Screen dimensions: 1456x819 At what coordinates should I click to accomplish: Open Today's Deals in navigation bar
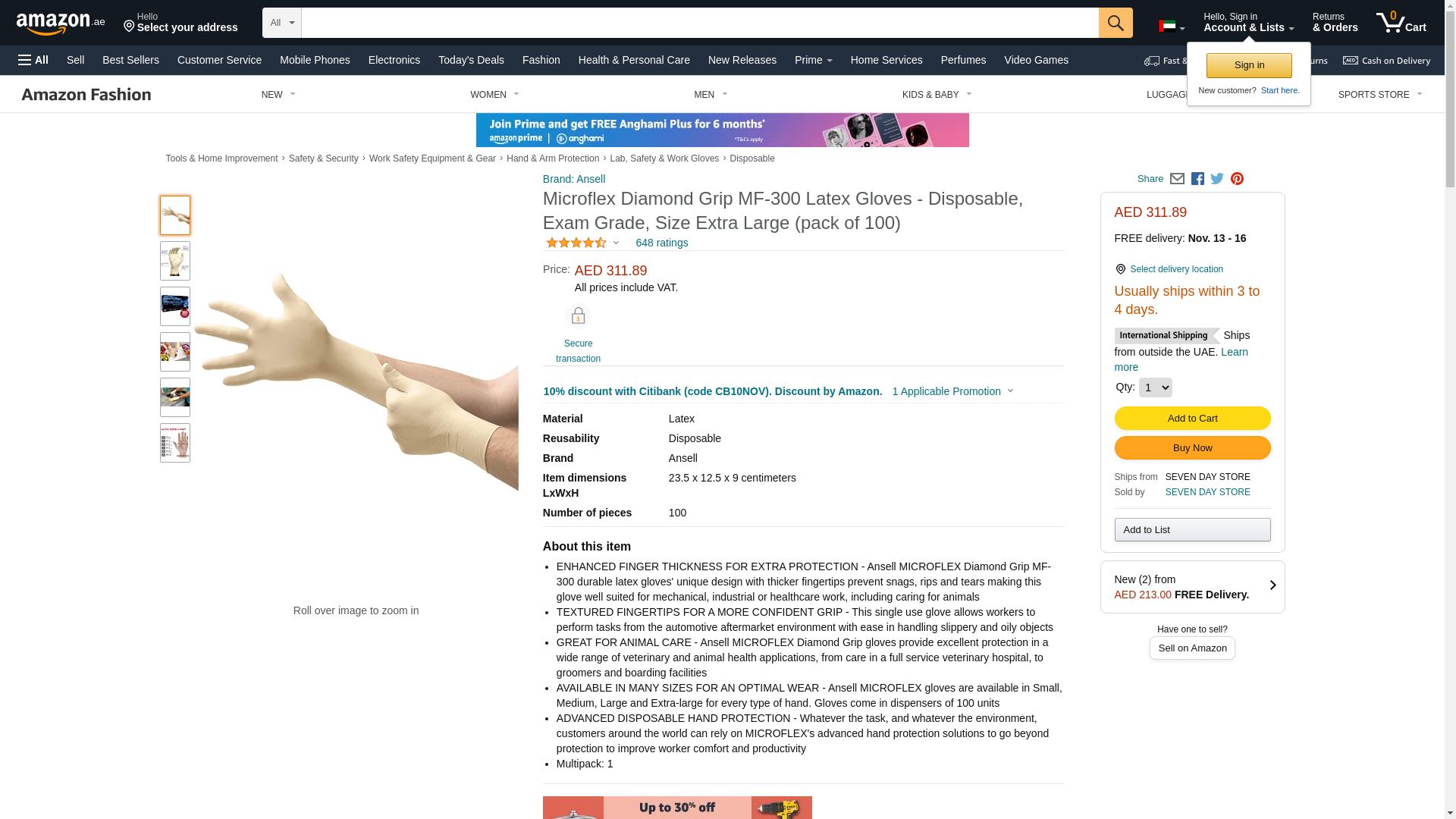coord(471,60)
